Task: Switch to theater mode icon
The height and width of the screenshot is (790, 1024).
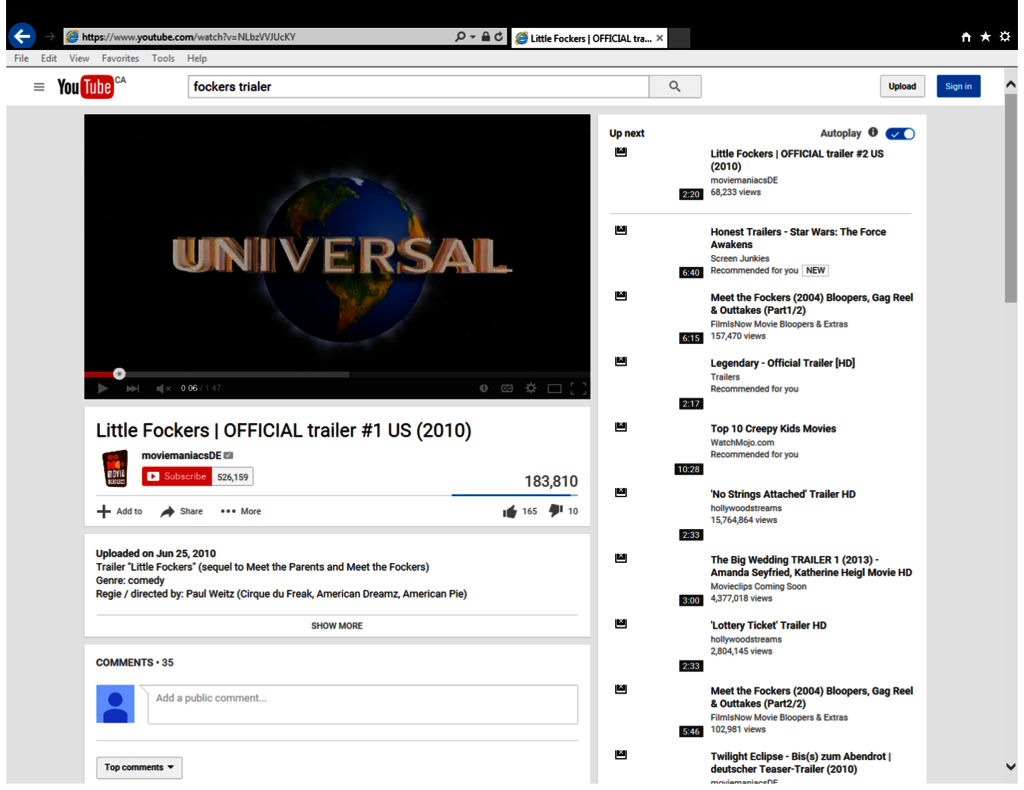Action: (554, 388)
